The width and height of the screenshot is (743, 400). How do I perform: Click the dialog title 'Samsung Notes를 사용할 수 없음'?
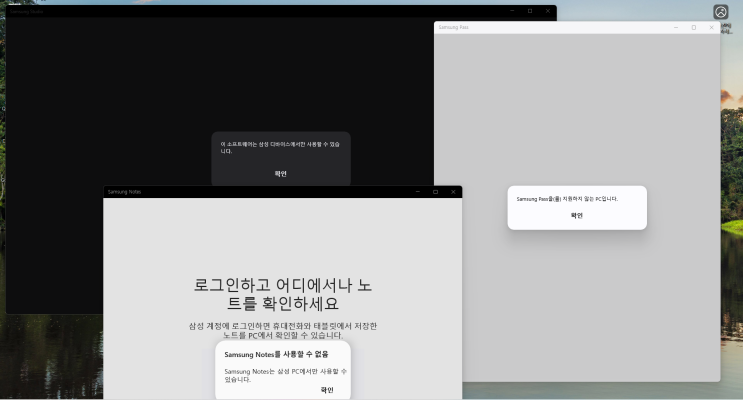tap(276, 355)
